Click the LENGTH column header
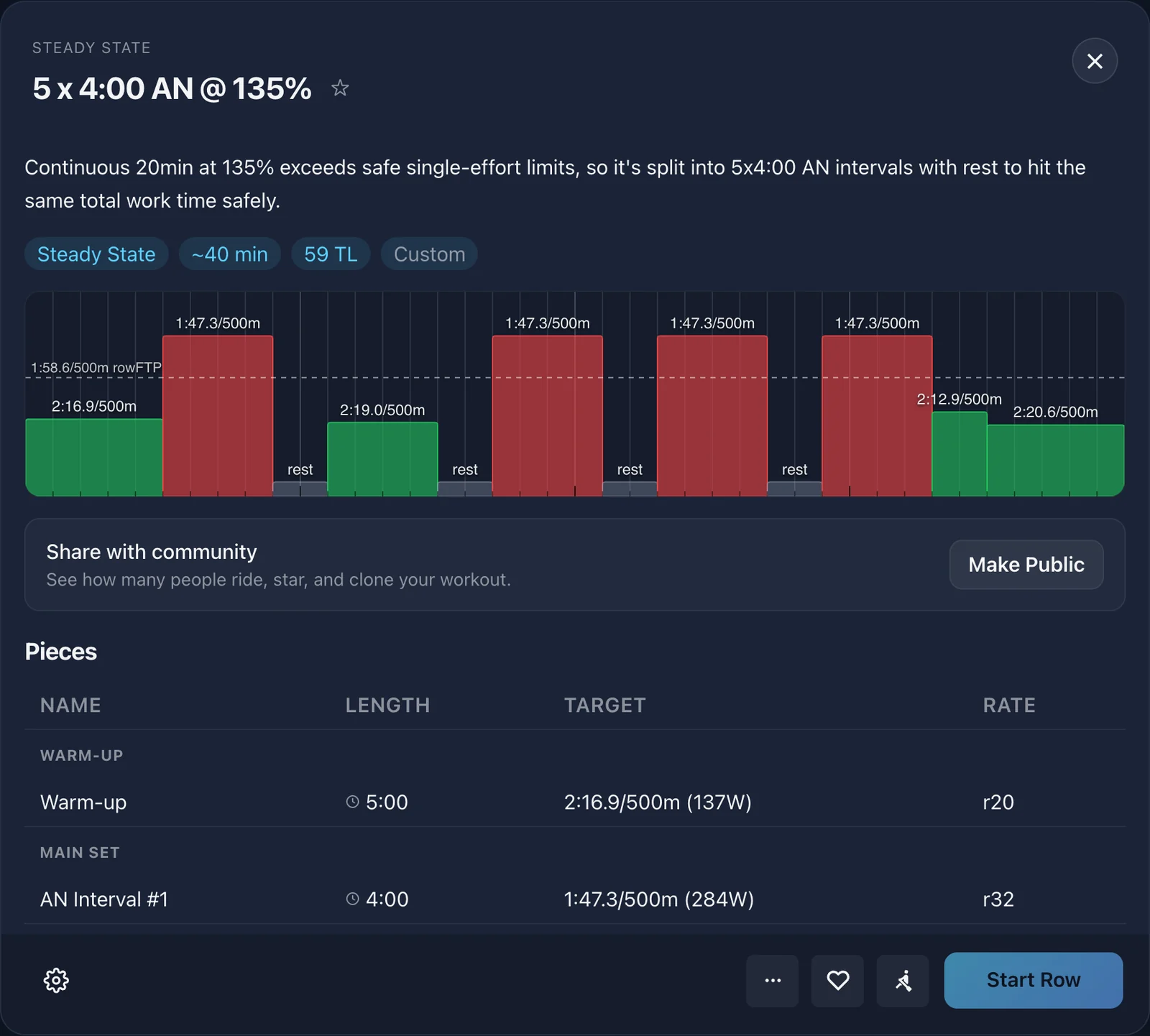The height and width of the screenshot is (1036, 1150). pyautogui.click(x=387, y=705)
